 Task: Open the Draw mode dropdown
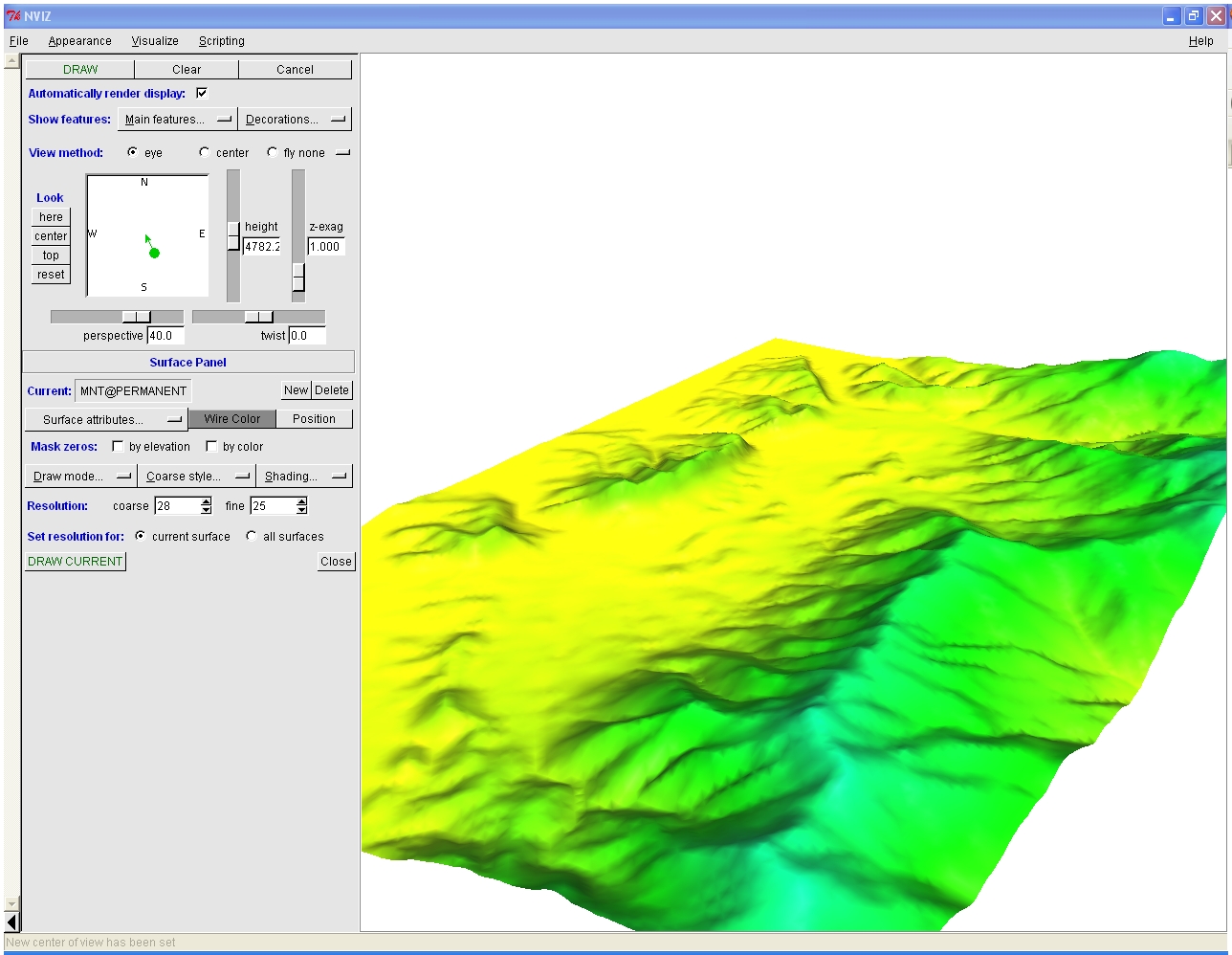[79, 476]
